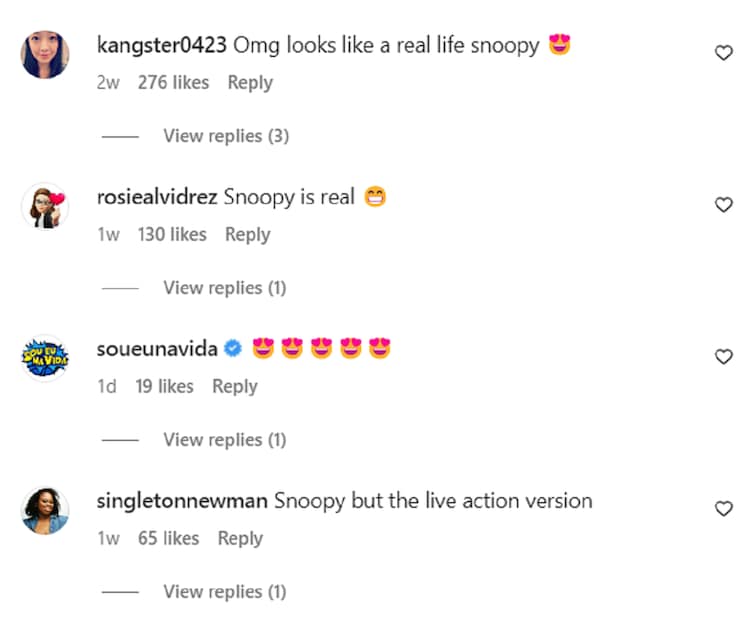Expand View replies (1) under rosiealvidrez

[x=225, y=288]
